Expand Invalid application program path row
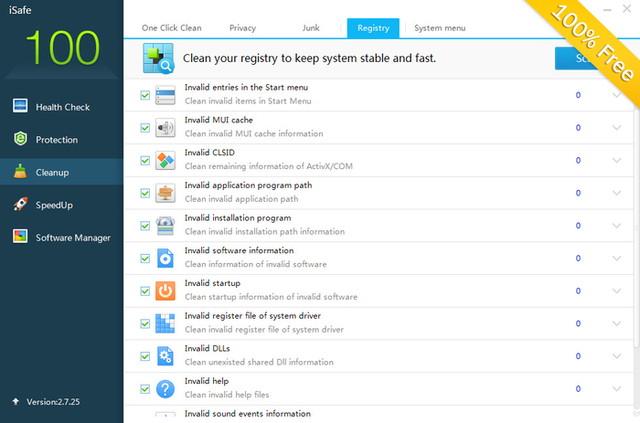 616,193
